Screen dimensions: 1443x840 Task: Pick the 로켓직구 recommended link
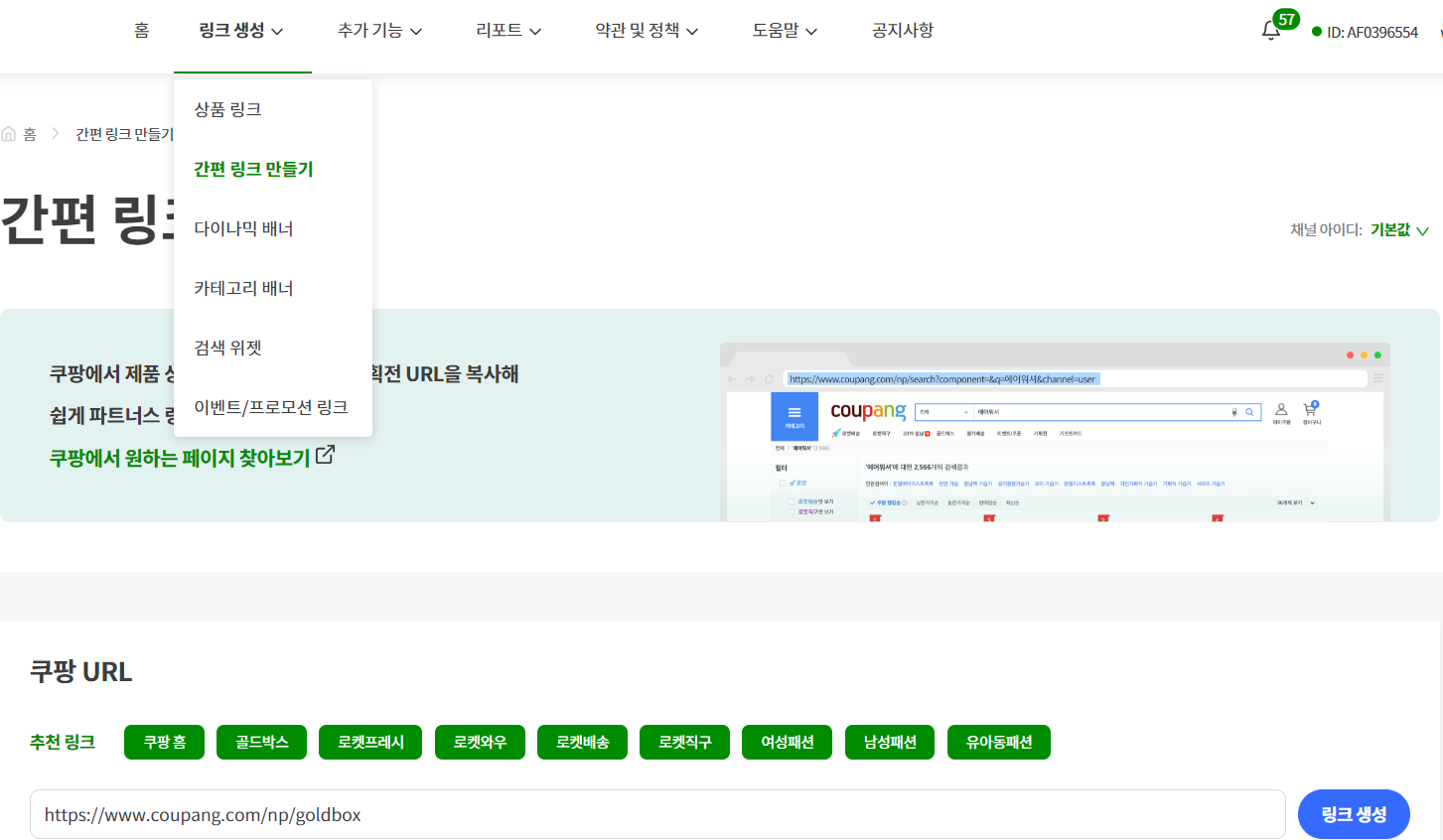tap(684, 742)
